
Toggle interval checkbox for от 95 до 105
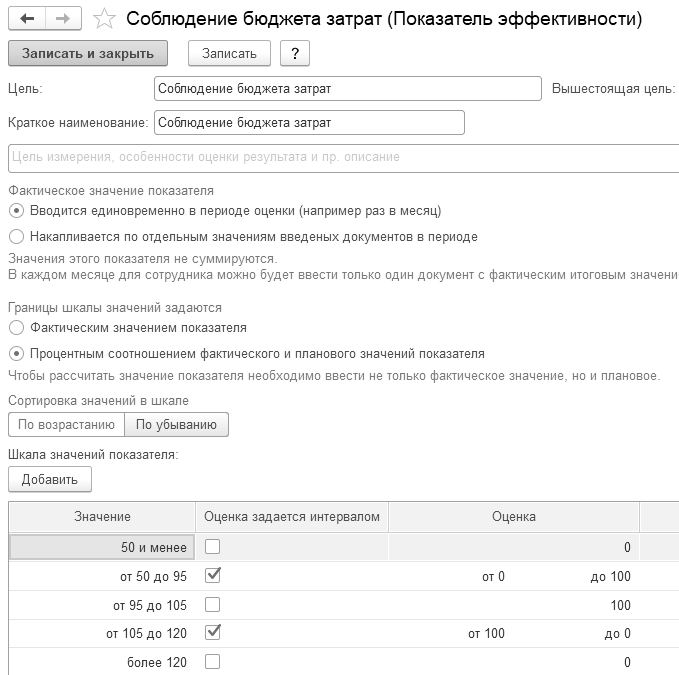point(213,604)
